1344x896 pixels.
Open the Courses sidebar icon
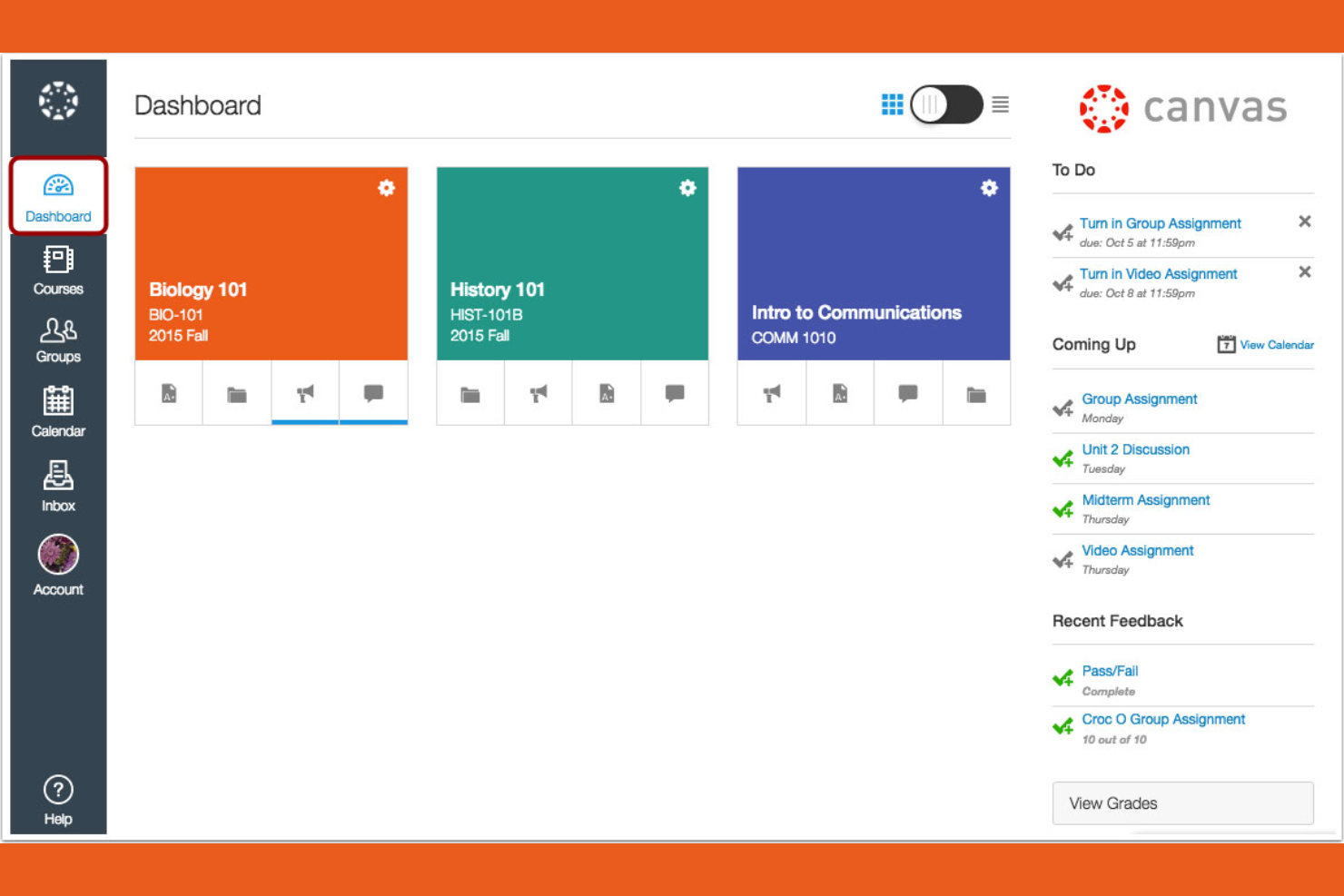click(x=57, y=270)
